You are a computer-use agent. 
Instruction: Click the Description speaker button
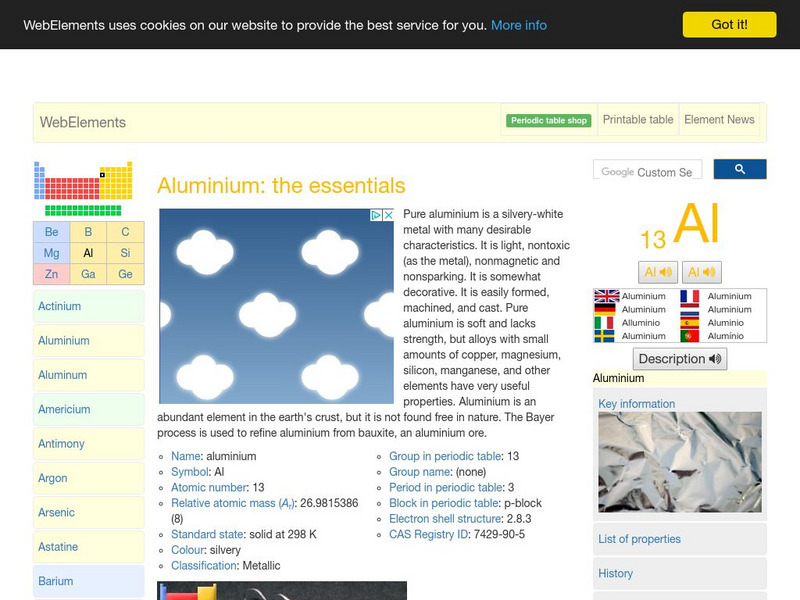click(680, 359)
